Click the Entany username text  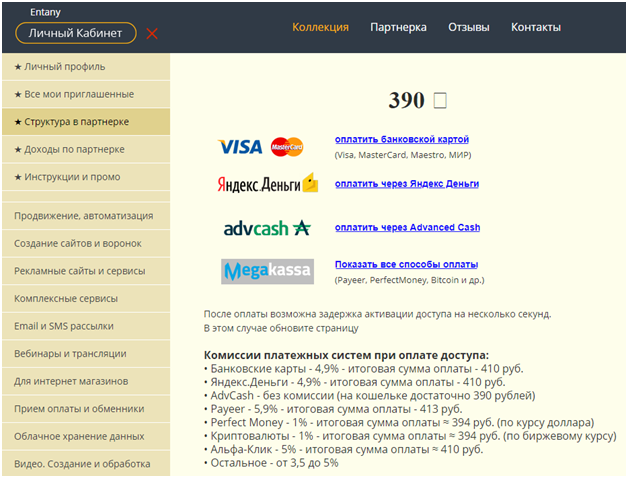coord(45,12)
